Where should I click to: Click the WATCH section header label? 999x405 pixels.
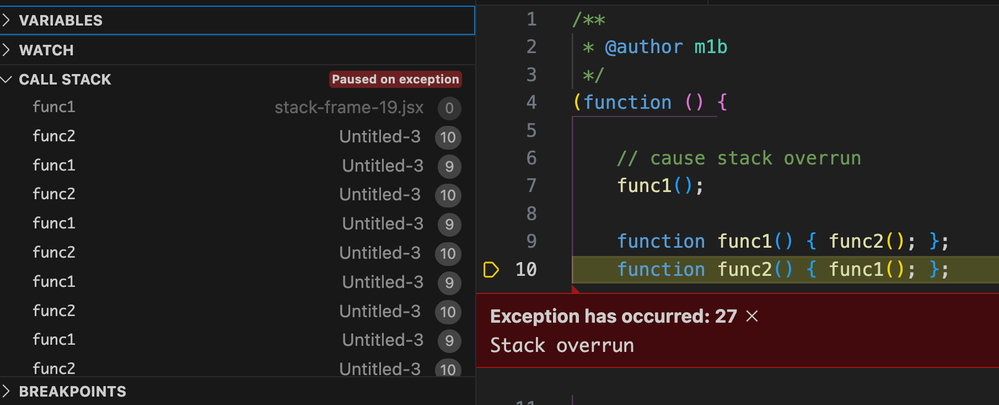[x=46, y=50]
